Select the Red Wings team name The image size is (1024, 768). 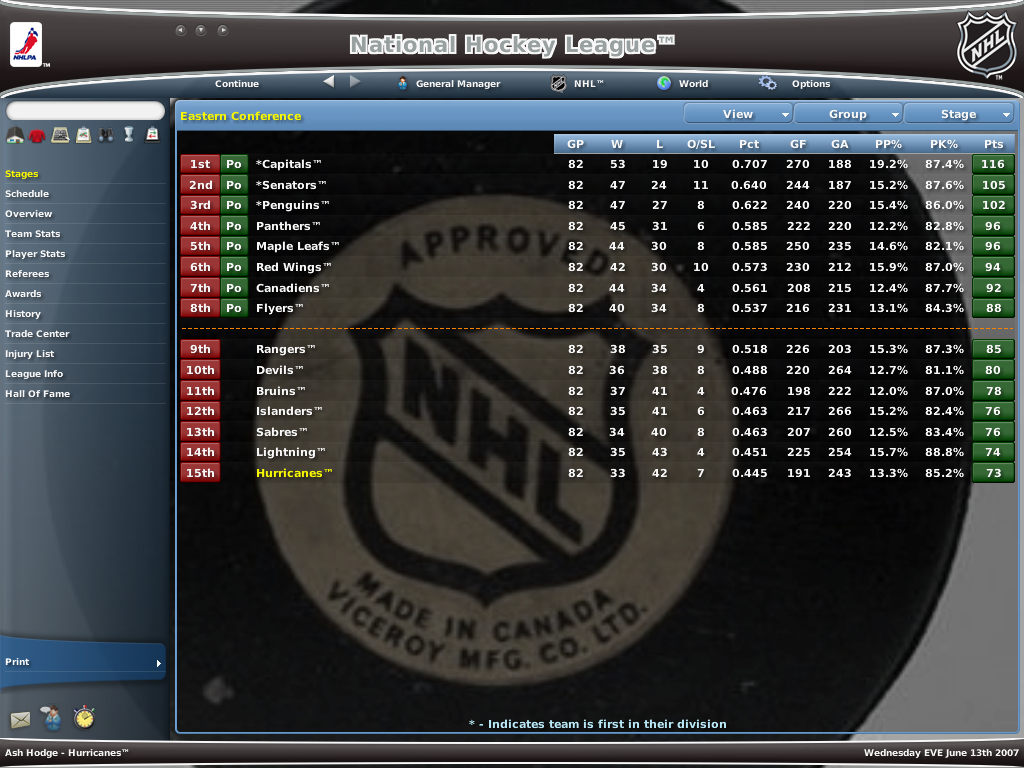click(294, 267)
